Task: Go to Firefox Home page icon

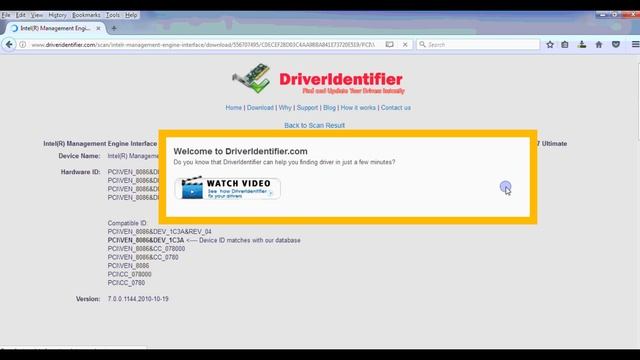Action: (x=599, y=44)
